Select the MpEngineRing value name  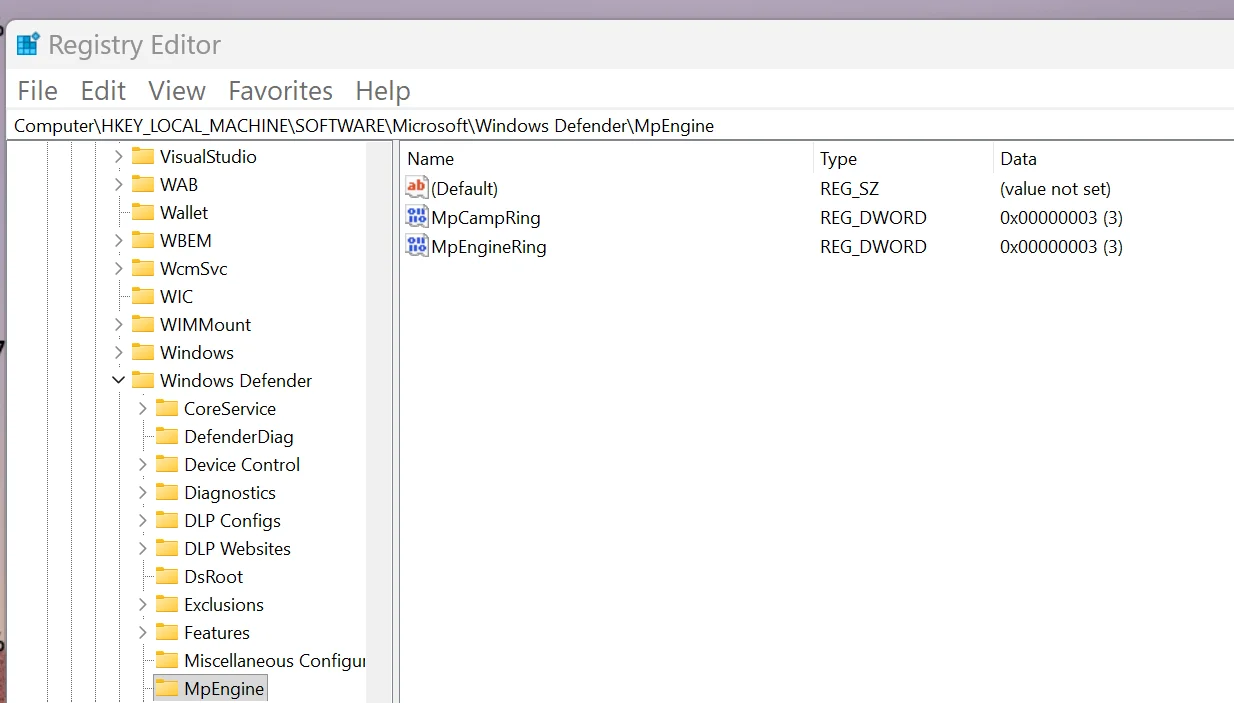coord(489,246)
